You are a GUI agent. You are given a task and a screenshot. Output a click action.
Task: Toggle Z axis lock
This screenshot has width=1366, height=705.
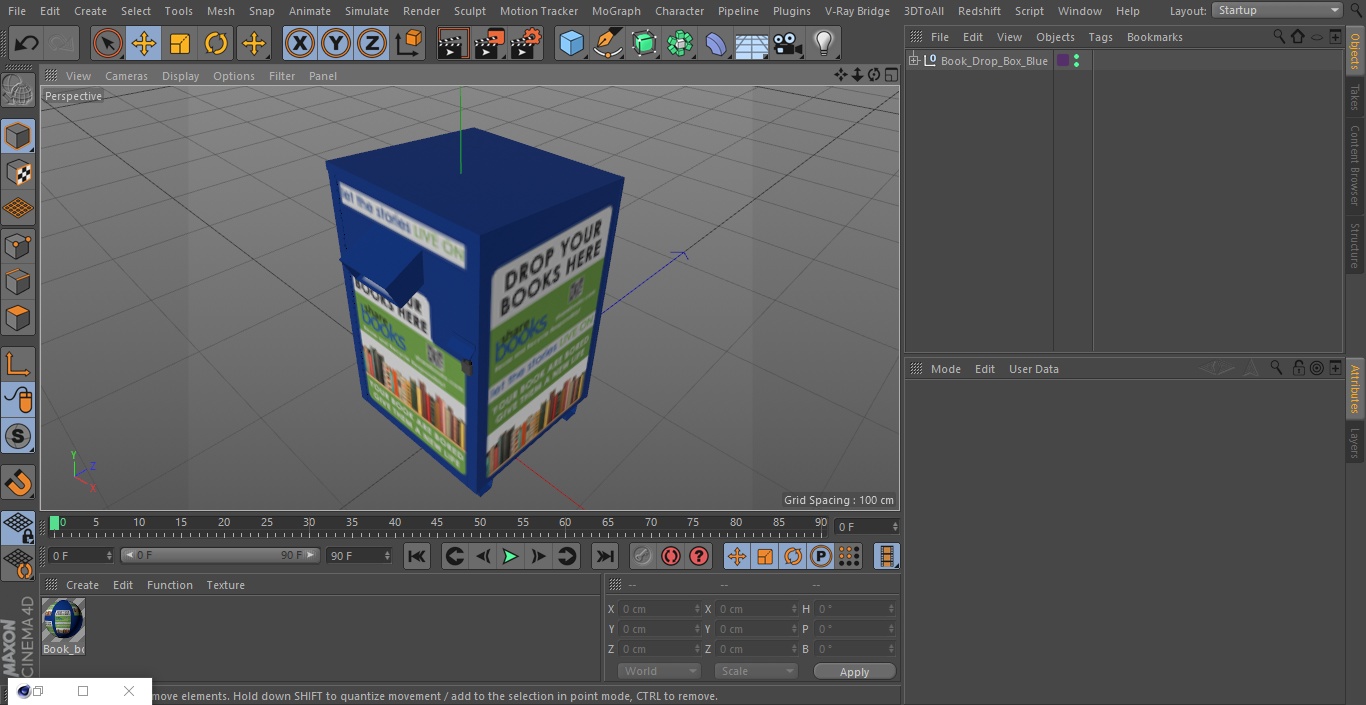(x=372, y=43)
